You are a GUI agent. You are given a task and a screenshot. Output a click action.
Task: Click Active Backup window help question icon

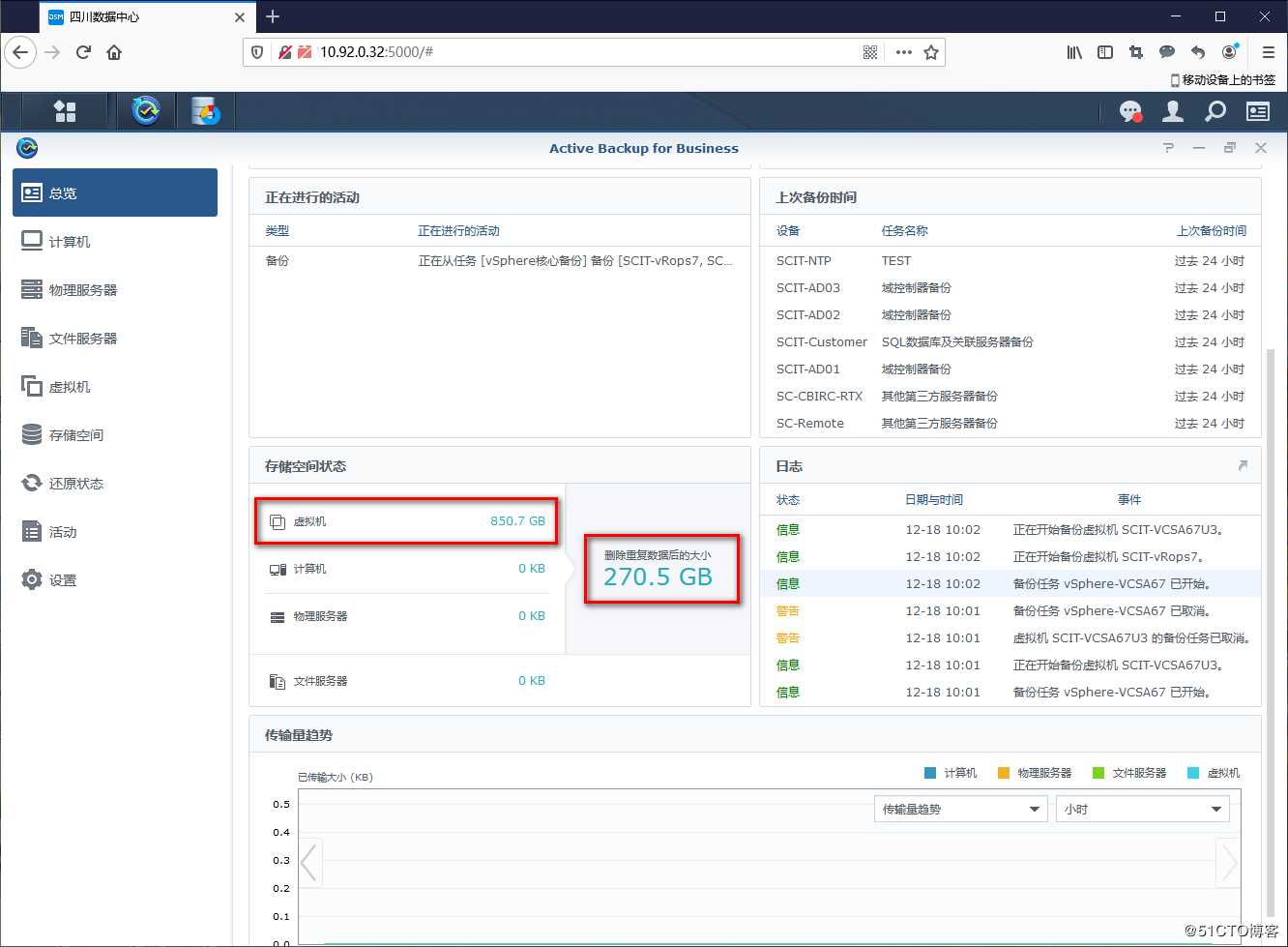(x=1168, y=148)
